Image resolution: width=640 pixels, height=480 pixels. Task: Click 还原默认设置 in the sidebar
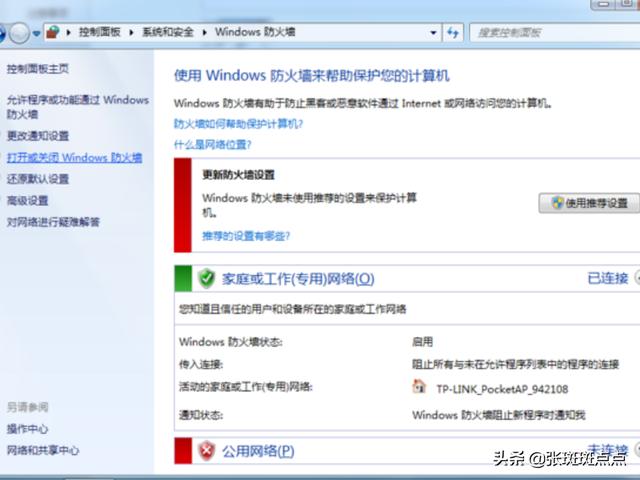coord(38,179)
